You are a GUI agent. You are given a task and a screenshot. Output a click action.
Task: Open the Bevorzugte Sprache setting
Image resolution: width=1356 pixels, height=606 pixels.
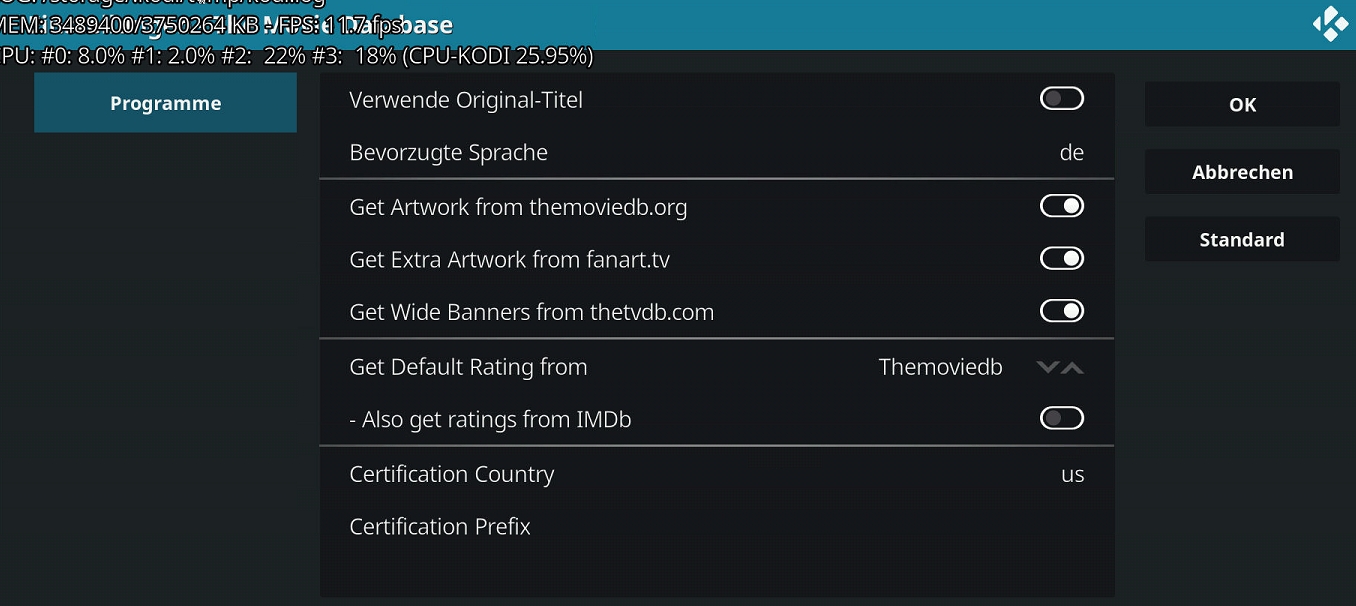tap(716, 152)
